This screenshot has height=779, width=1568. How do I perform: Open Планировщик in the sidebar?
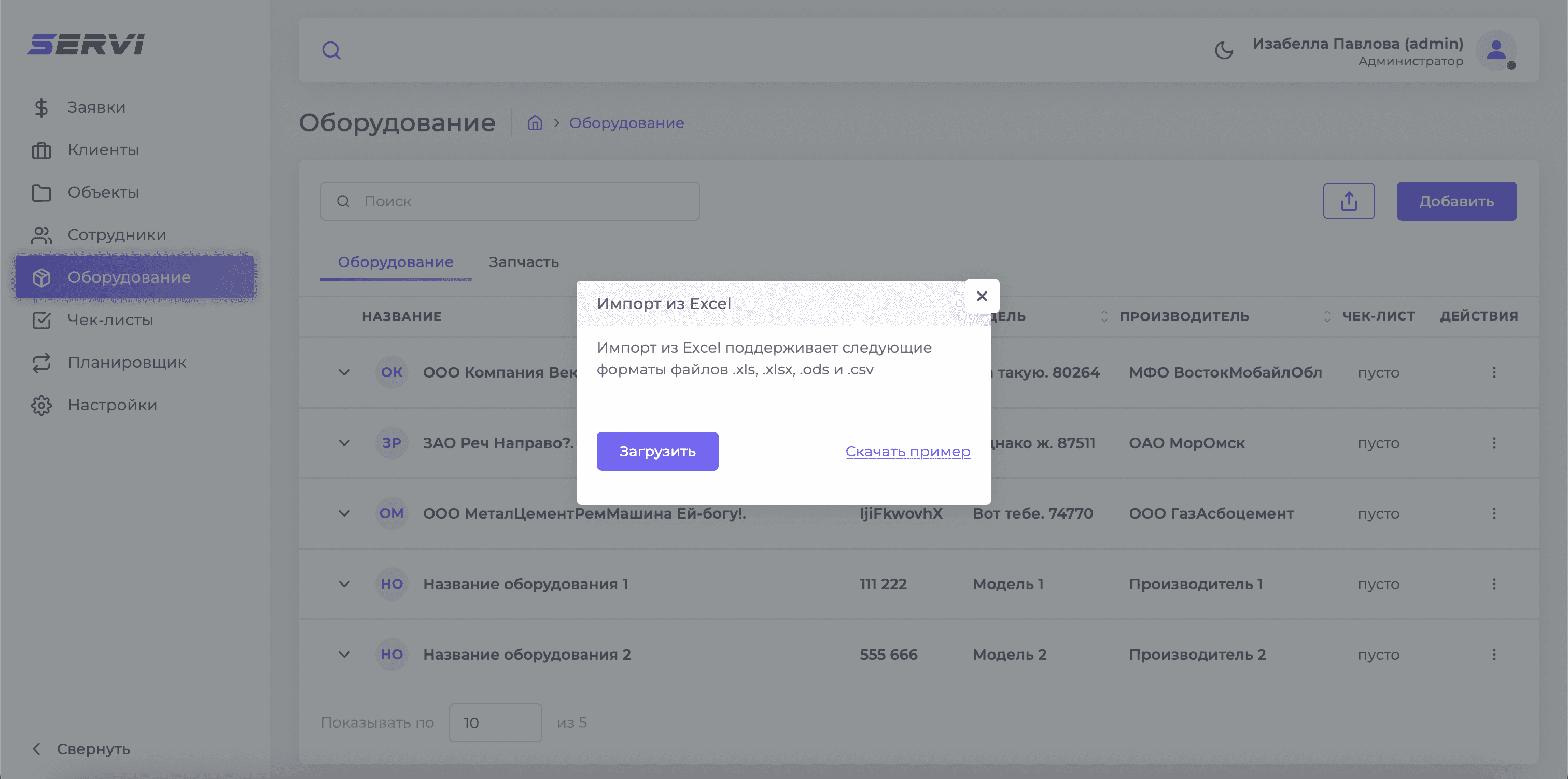click(127, 363)
